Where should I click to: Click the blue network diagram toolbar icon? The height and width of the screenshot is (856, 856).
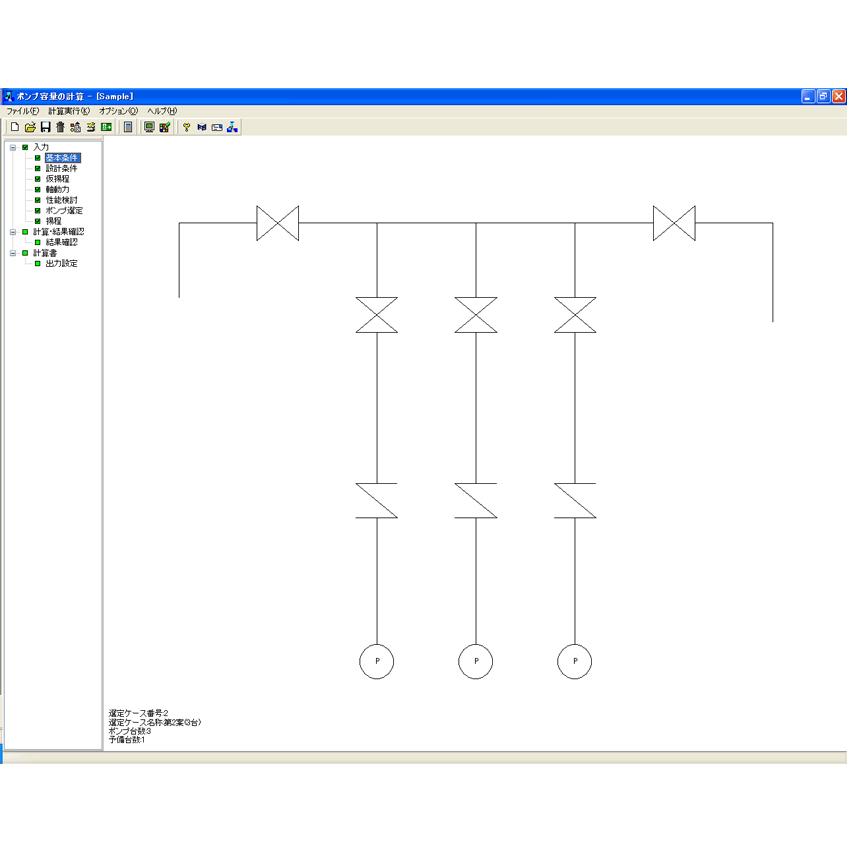(233, 127)
